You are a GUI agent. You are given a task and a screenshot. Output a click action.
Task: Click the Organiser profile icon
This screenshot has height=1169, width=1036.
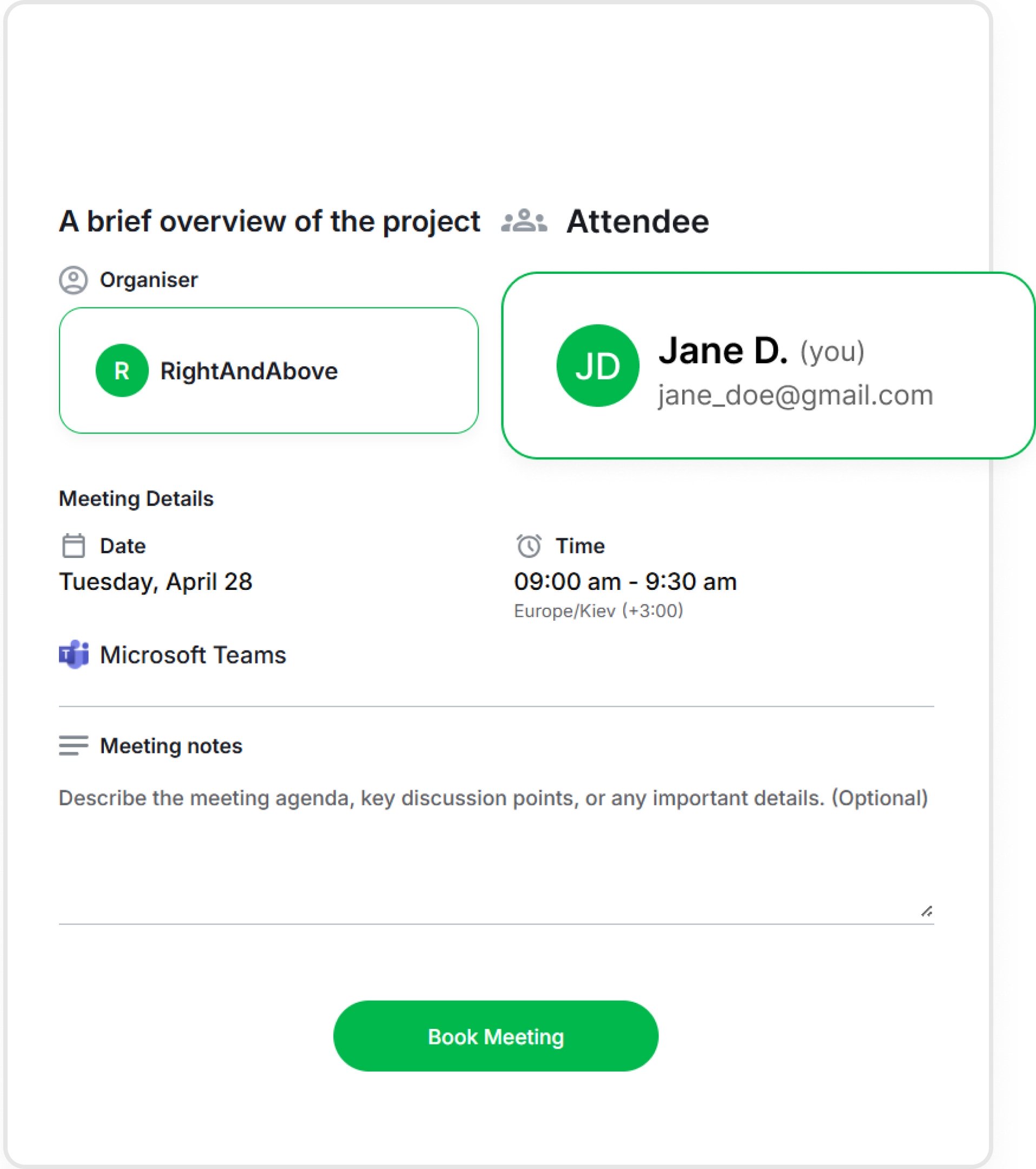(73, 280)
